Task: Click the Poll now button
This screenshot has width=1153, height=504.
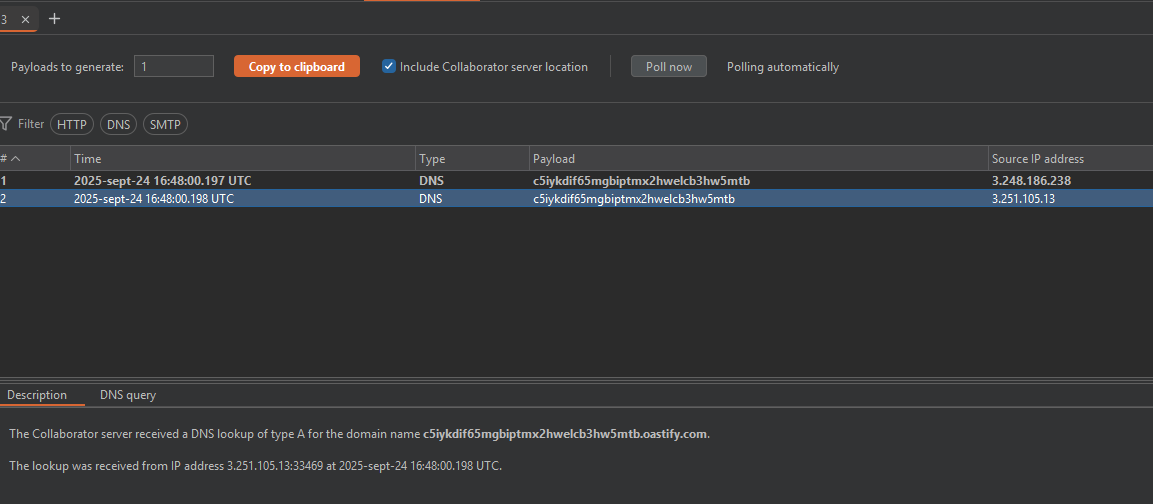Action: 668,67
